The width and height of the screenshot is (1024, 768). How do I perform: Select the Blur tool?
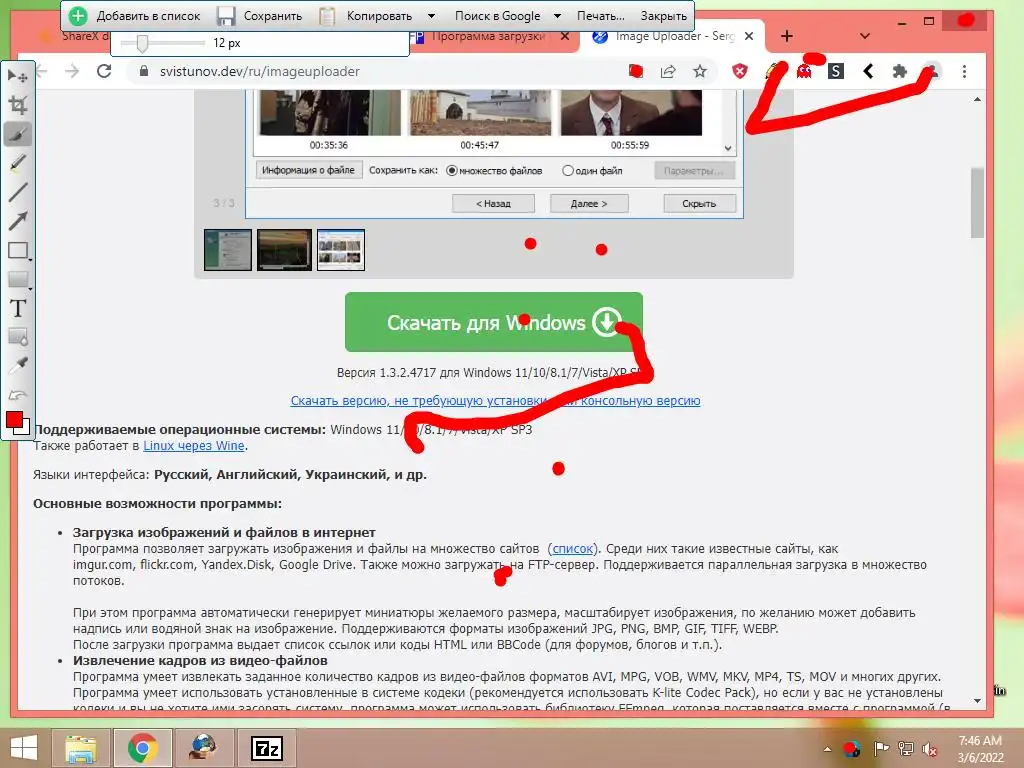coord(18,337)
